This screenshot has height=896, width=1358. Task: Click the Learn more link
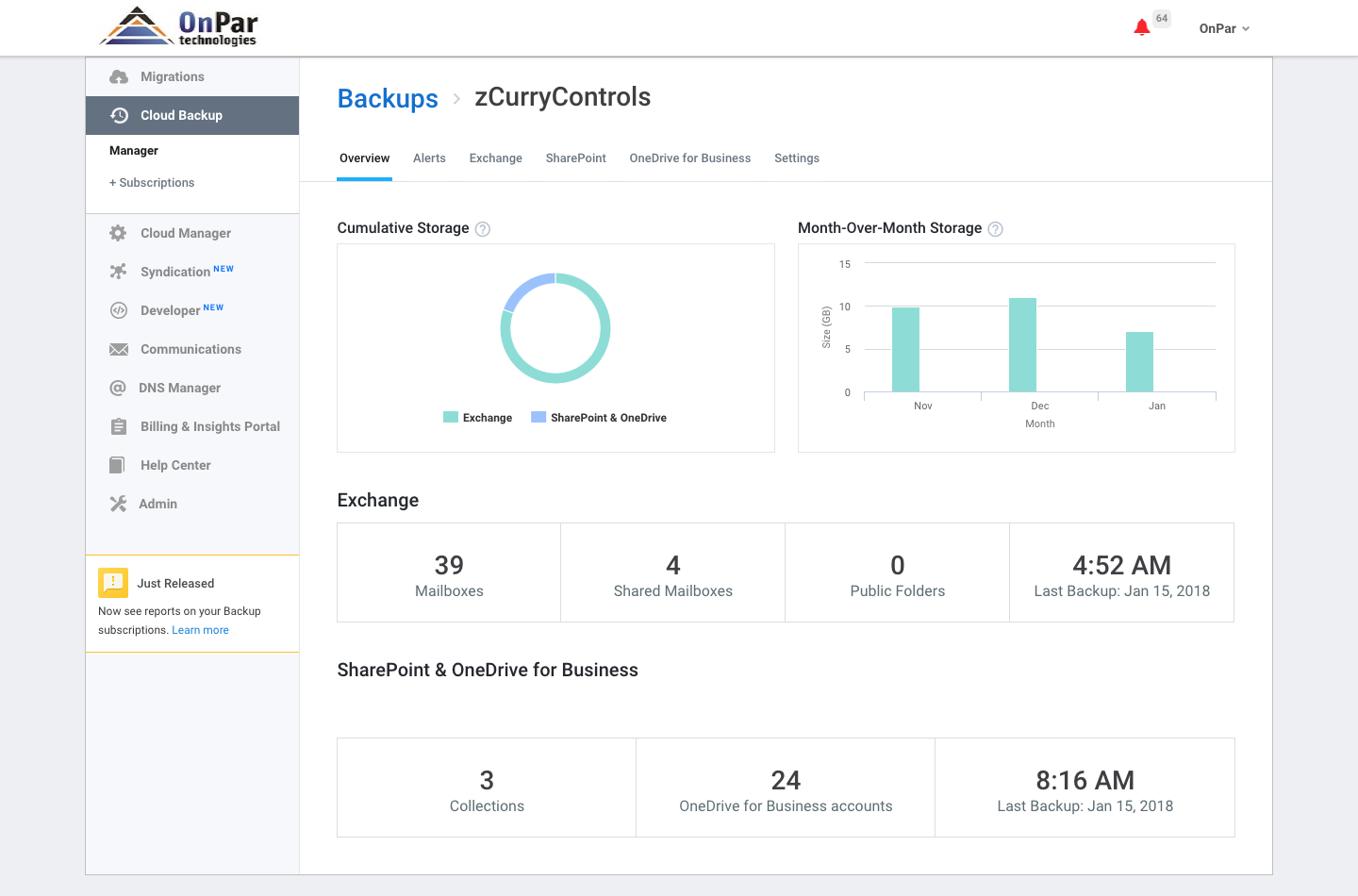200,630
